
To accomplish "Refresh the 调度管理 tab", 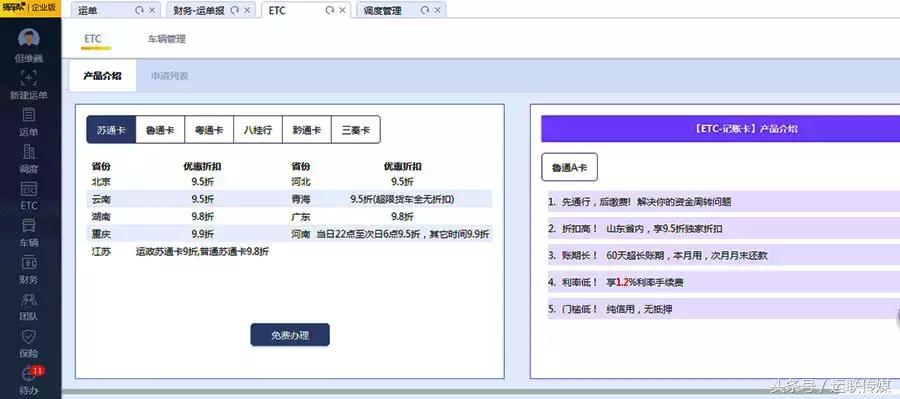I will click(x=425, y=10).
